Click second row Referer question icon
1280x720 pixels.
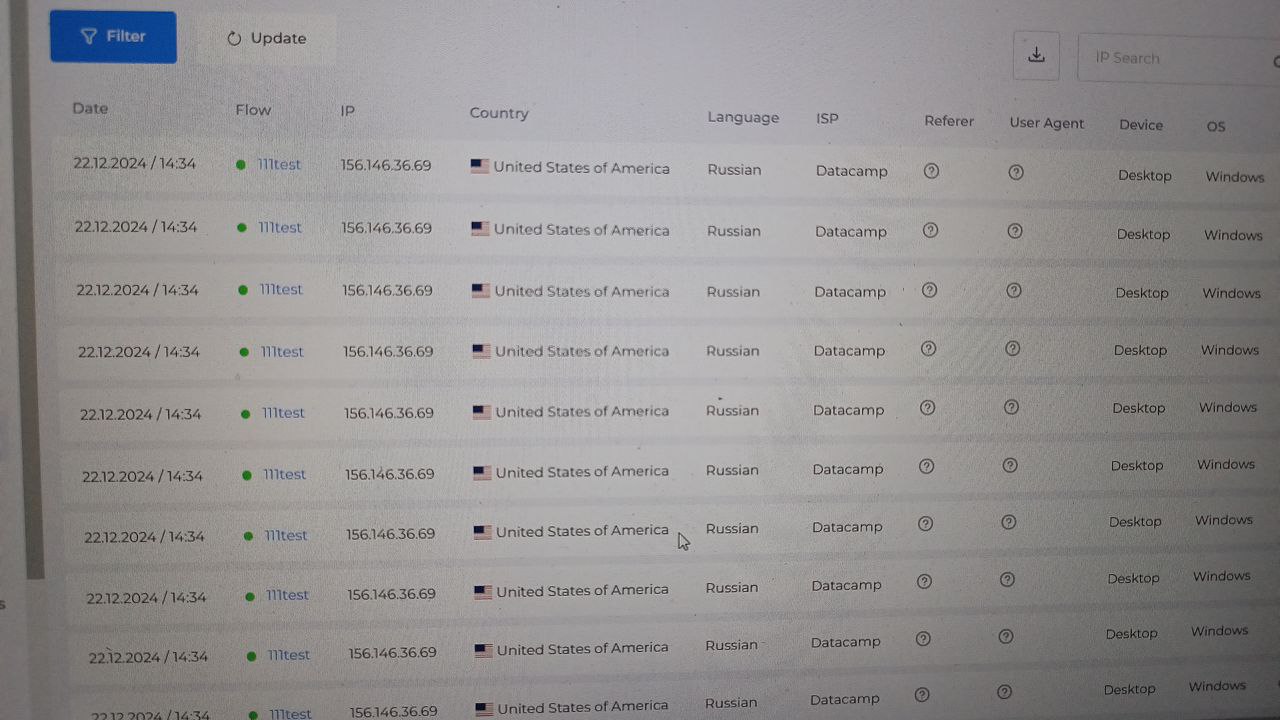coord(930,231)
